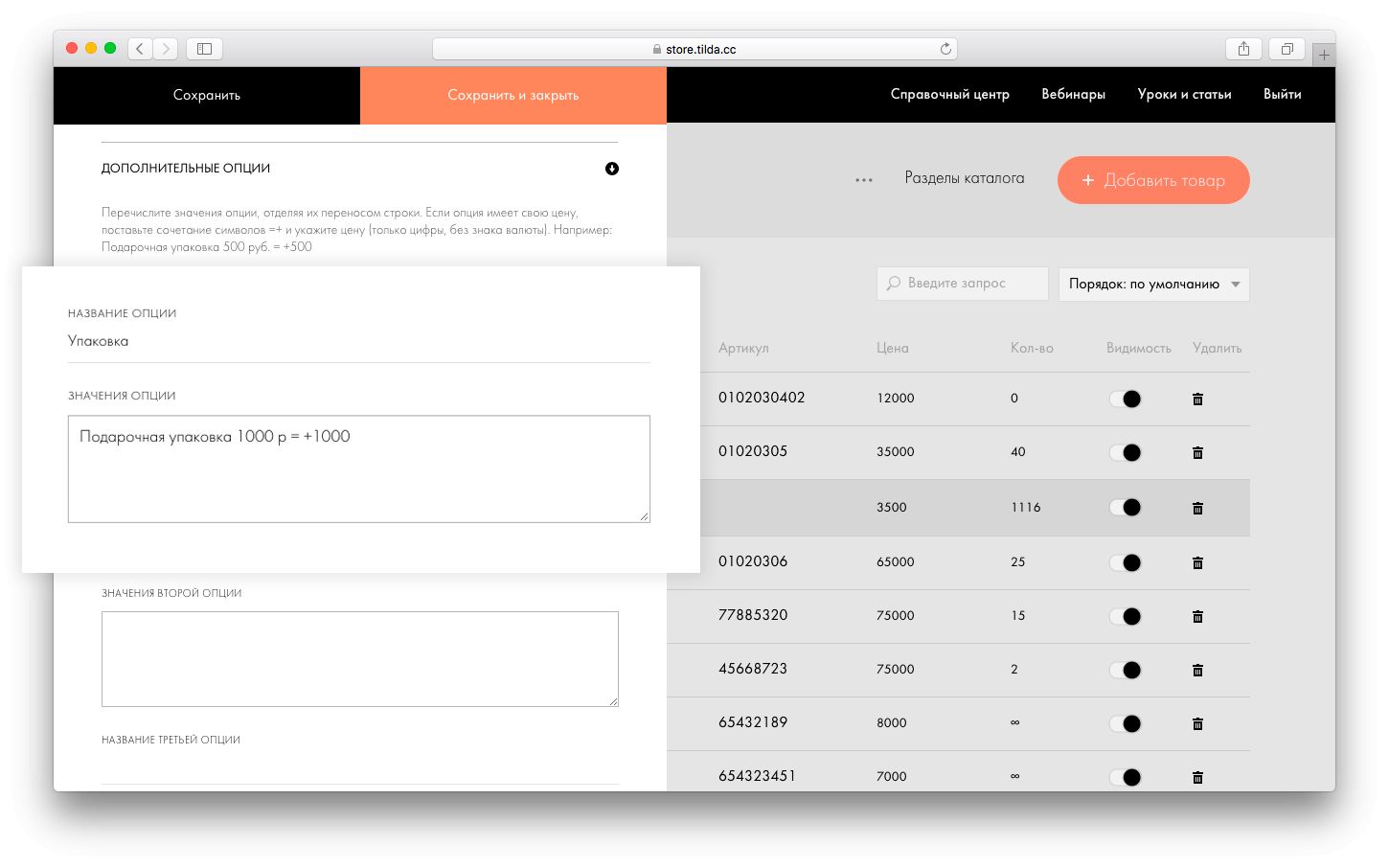Delete the product with article 01020305
The height and width of the screenshot is (868, 1389).
pyautogui.click(x=1197, y=452)
